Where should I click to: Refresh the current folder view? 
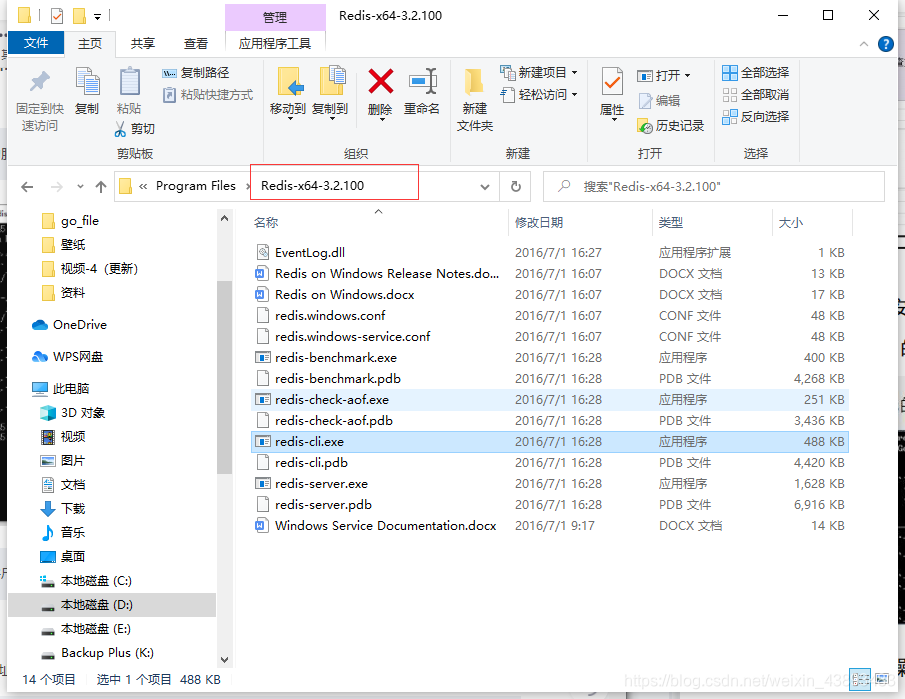coord(516,186)
